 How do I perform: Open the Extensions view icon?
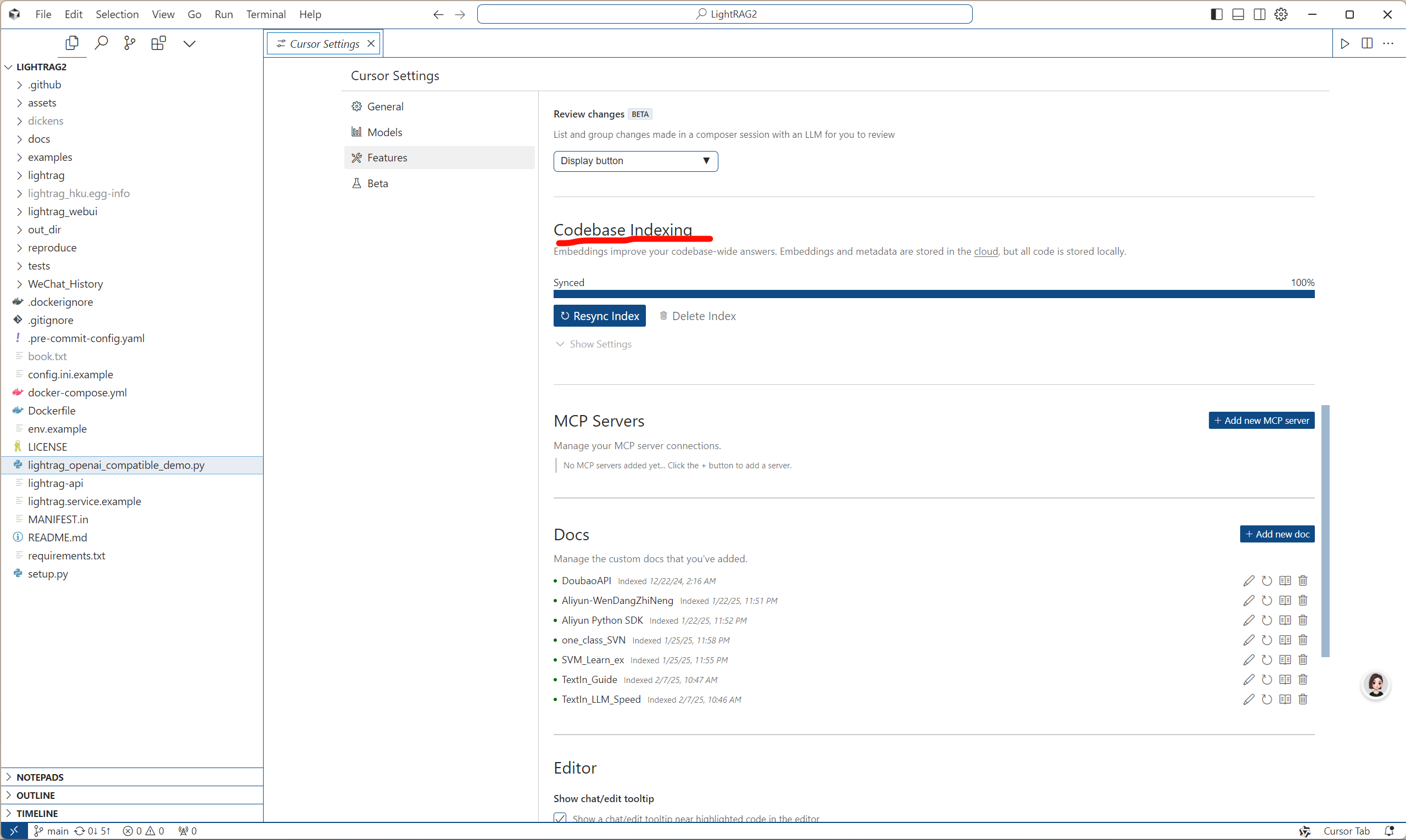click(x=159, y=43)
